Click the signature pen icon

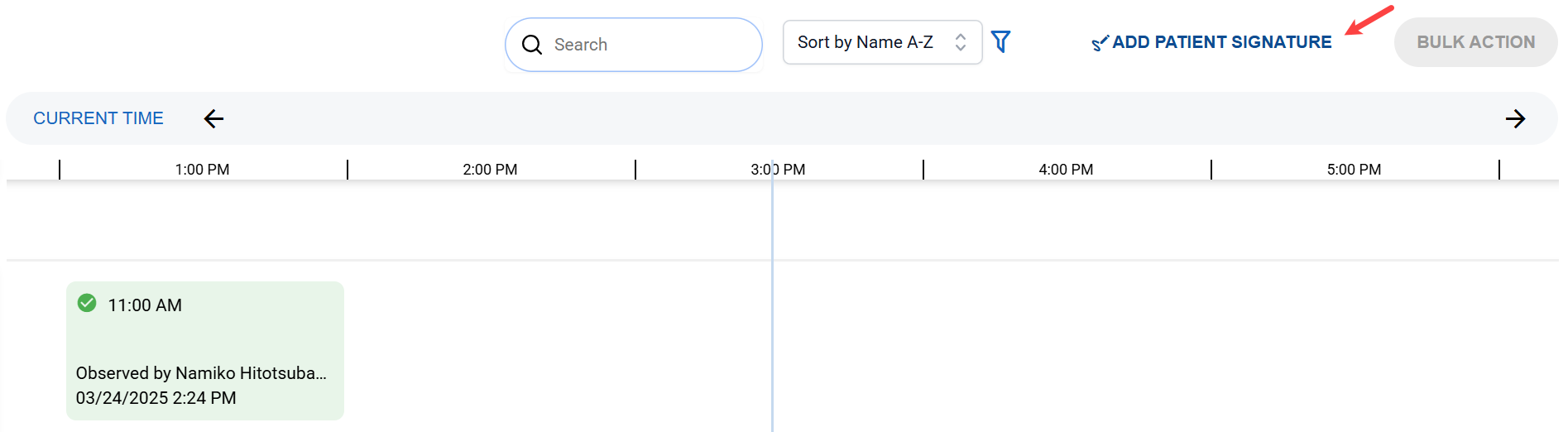[x=1100, y=43]
